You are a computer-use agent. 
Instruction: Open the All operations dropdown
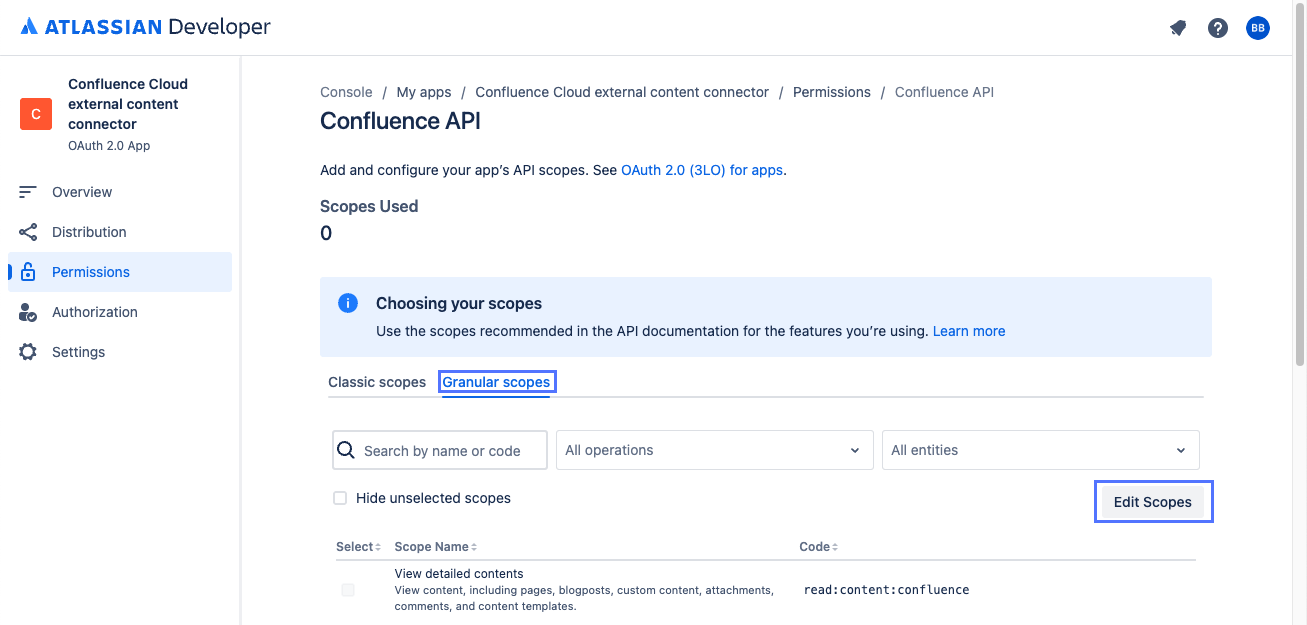[714, 450]
